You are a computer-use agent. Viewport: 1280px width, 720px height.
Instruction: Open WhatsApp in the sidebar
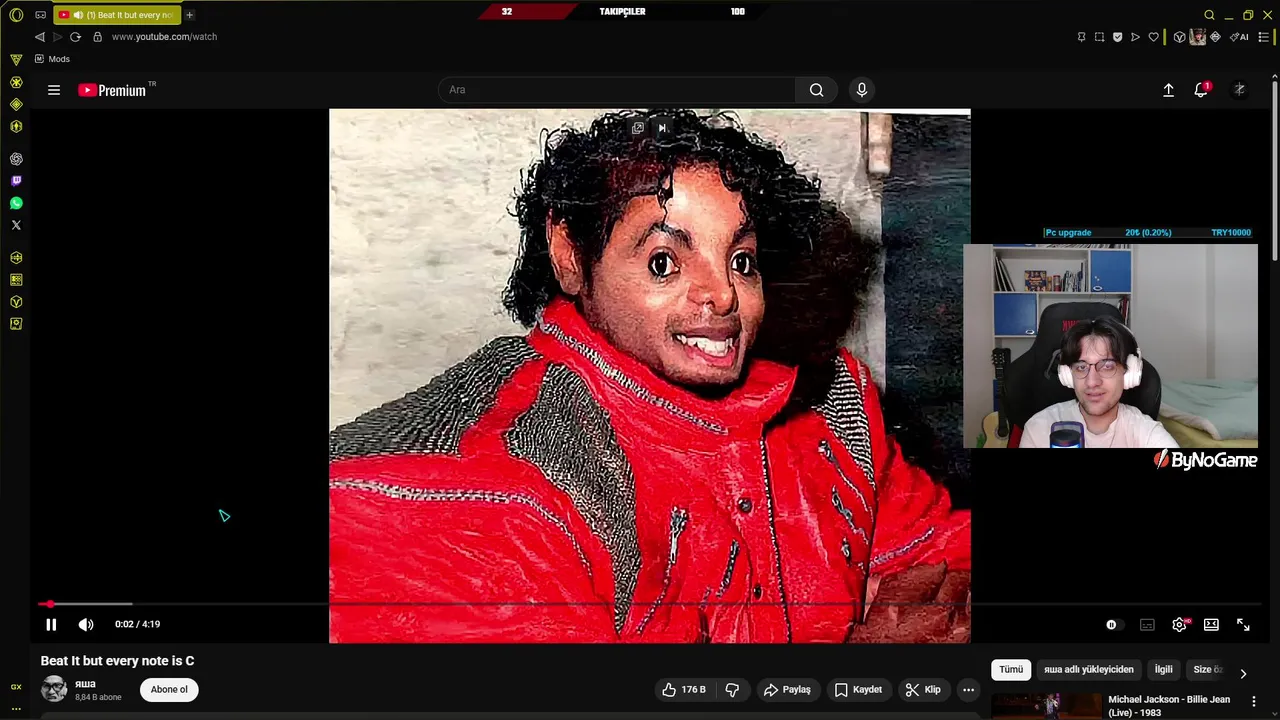[16, 203]
